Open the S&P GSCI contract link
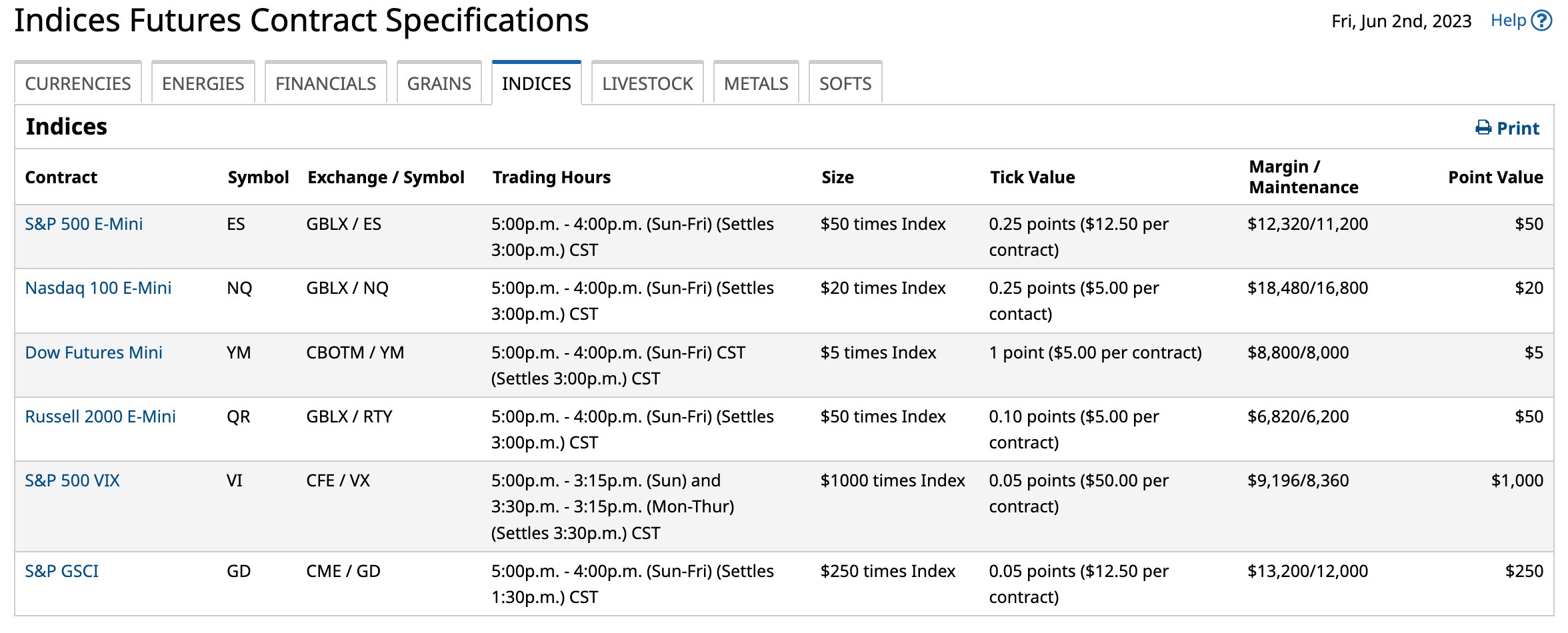1568x633 pixels. click(x=61, y=571)
